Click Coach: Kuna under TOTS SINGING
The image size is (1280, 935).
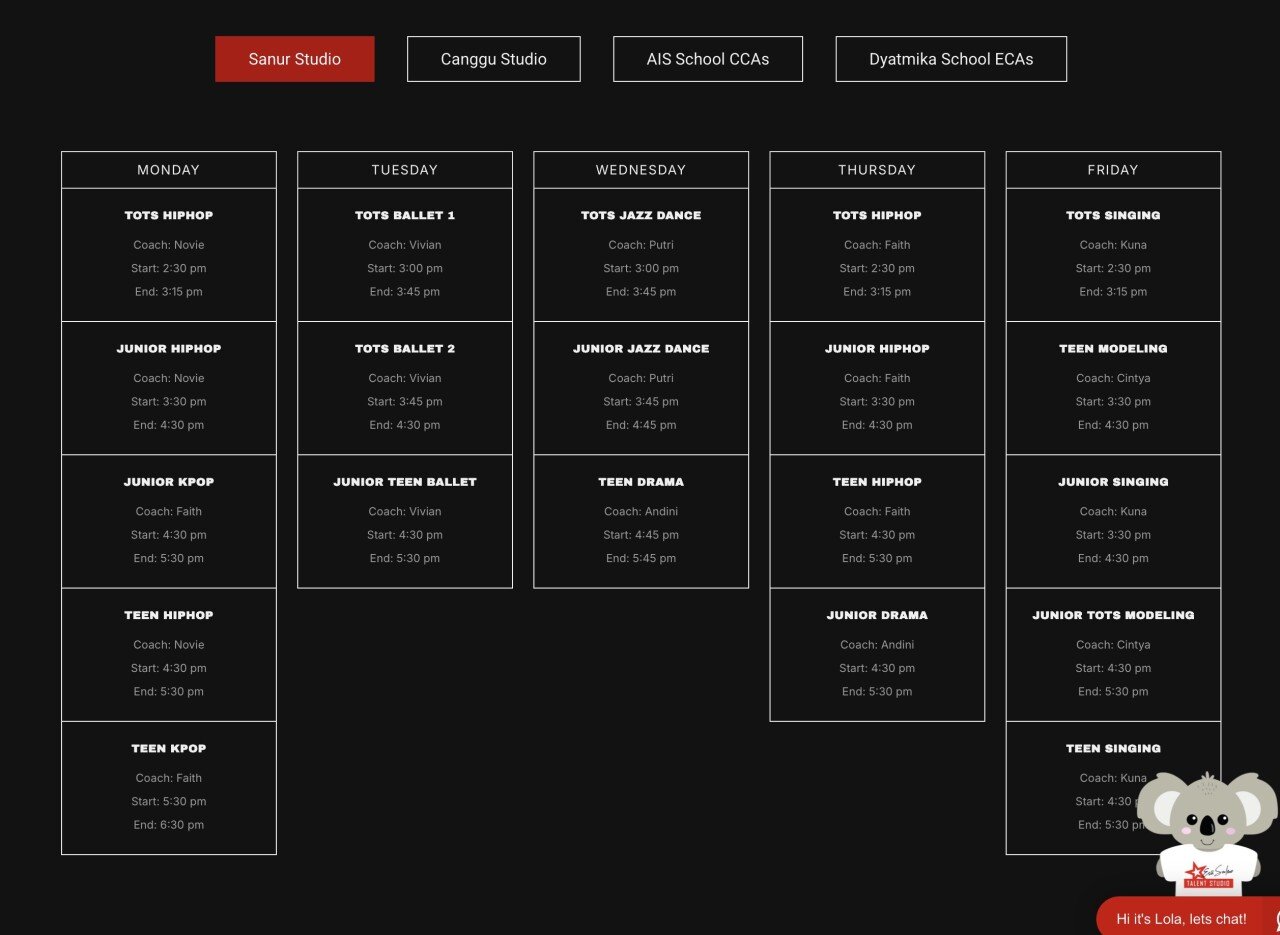1113,245
